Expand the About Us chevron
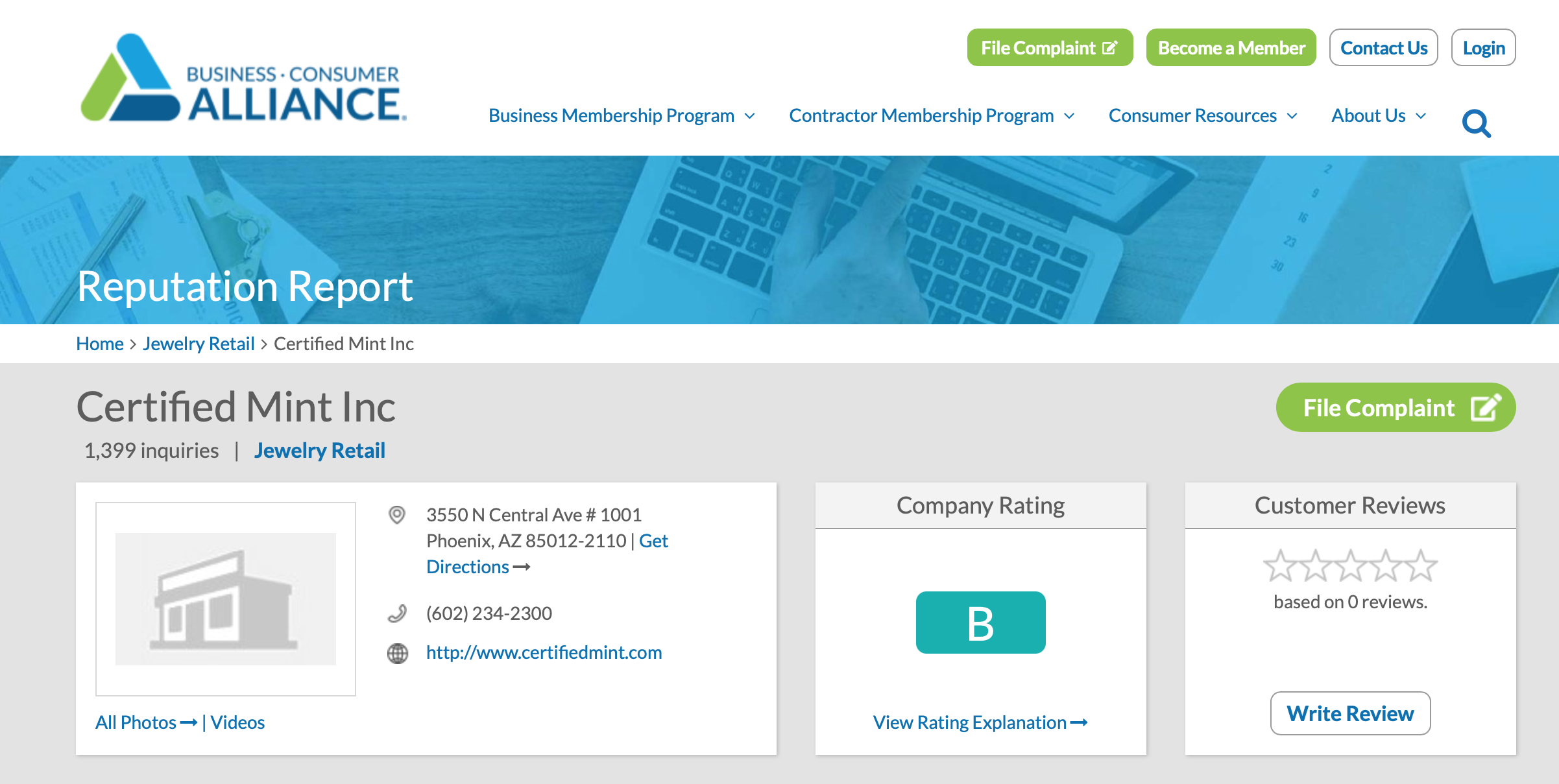The image size is (1559, 784). (x=1421, y=116)
